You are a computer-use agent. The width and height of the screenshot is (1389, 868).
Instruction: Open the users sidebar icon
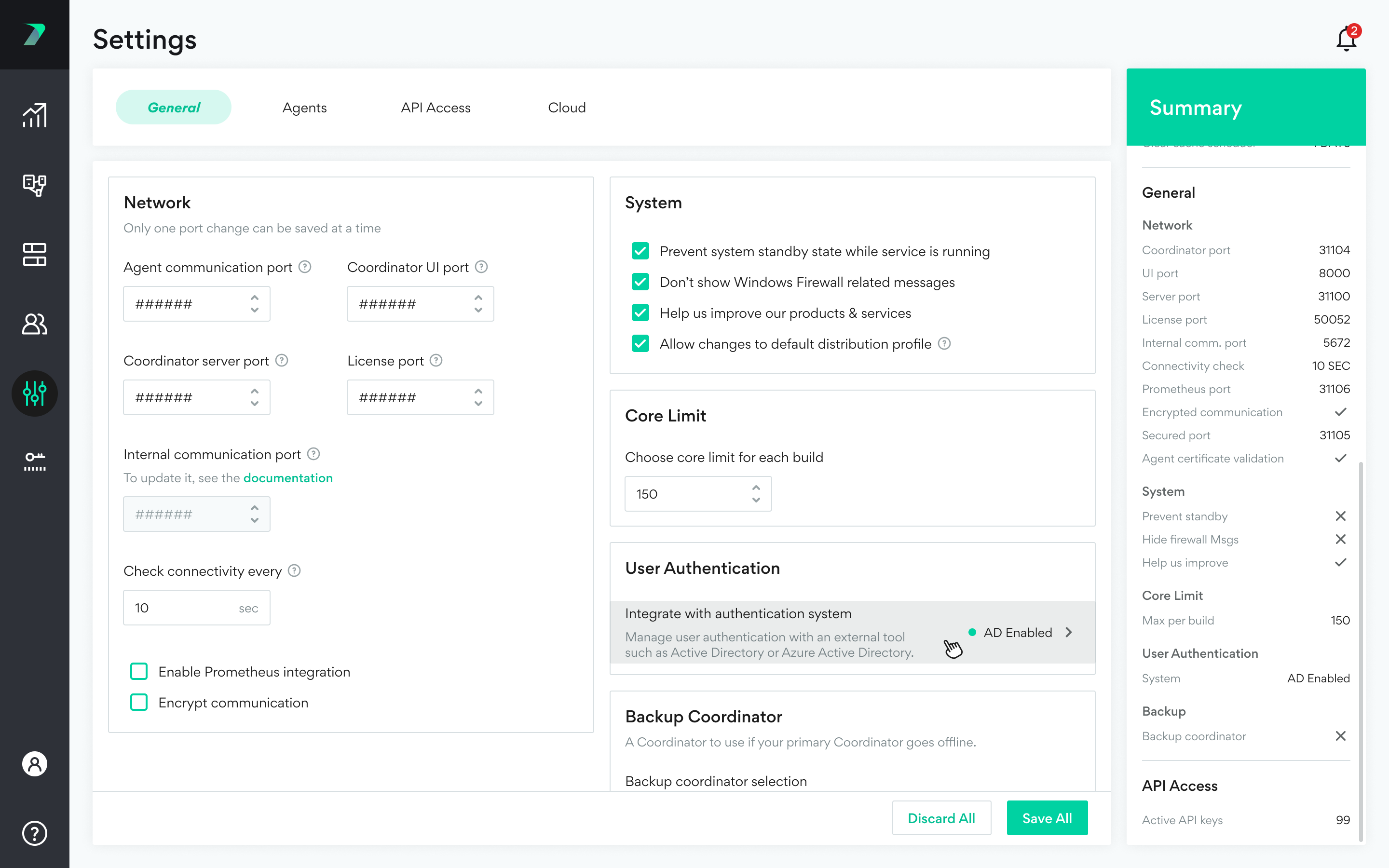(34, 324)
